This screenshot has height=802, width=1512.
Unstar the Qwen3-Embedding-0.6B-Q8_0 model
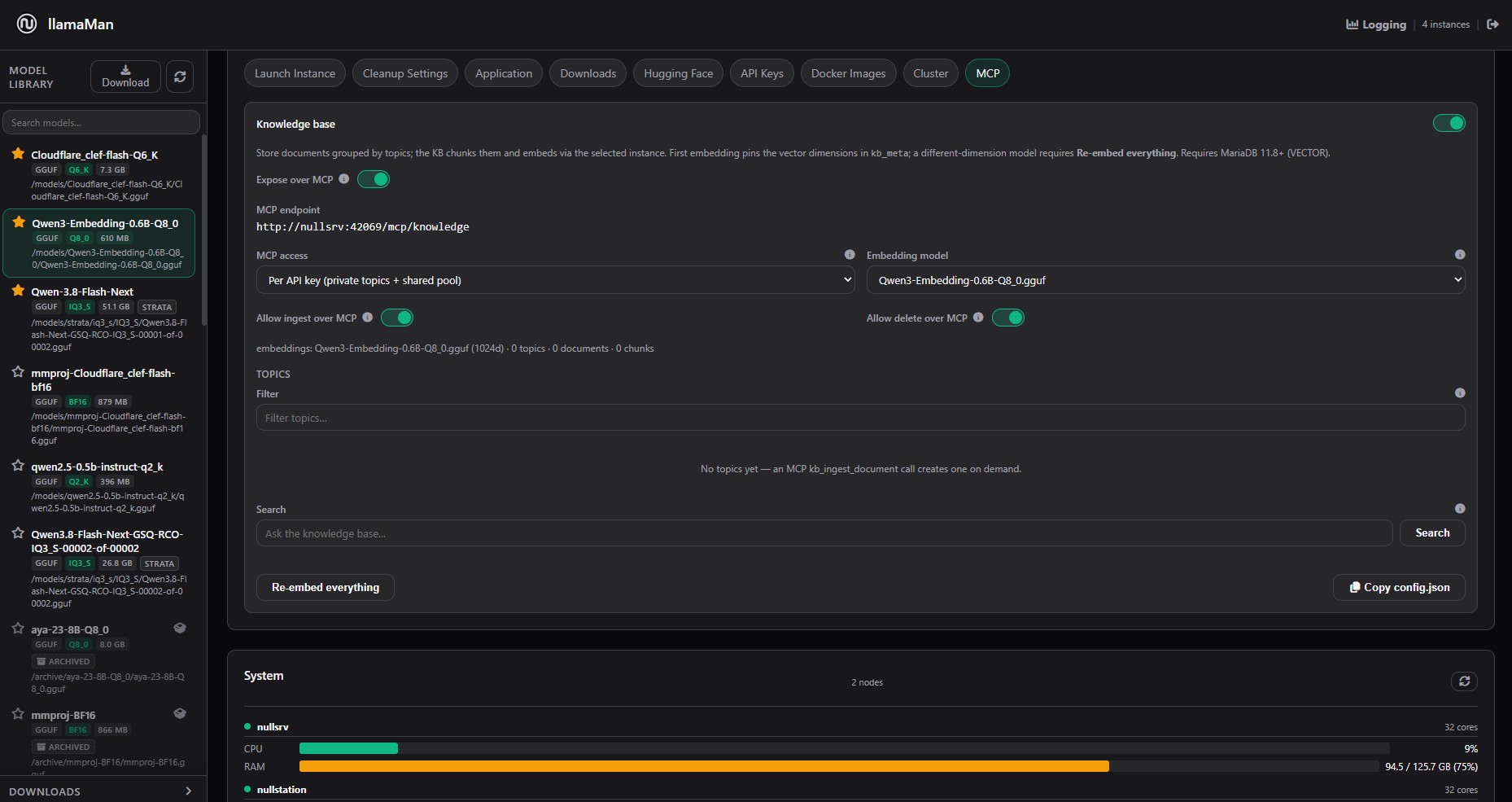18,221
